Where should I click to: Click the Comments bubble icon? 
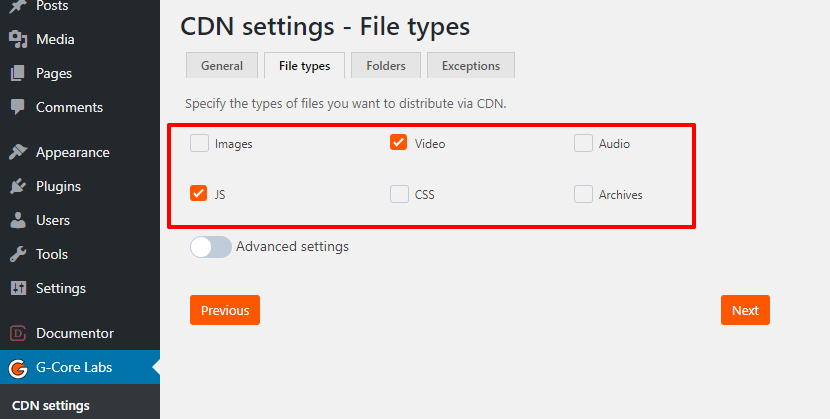coord(17,107)
